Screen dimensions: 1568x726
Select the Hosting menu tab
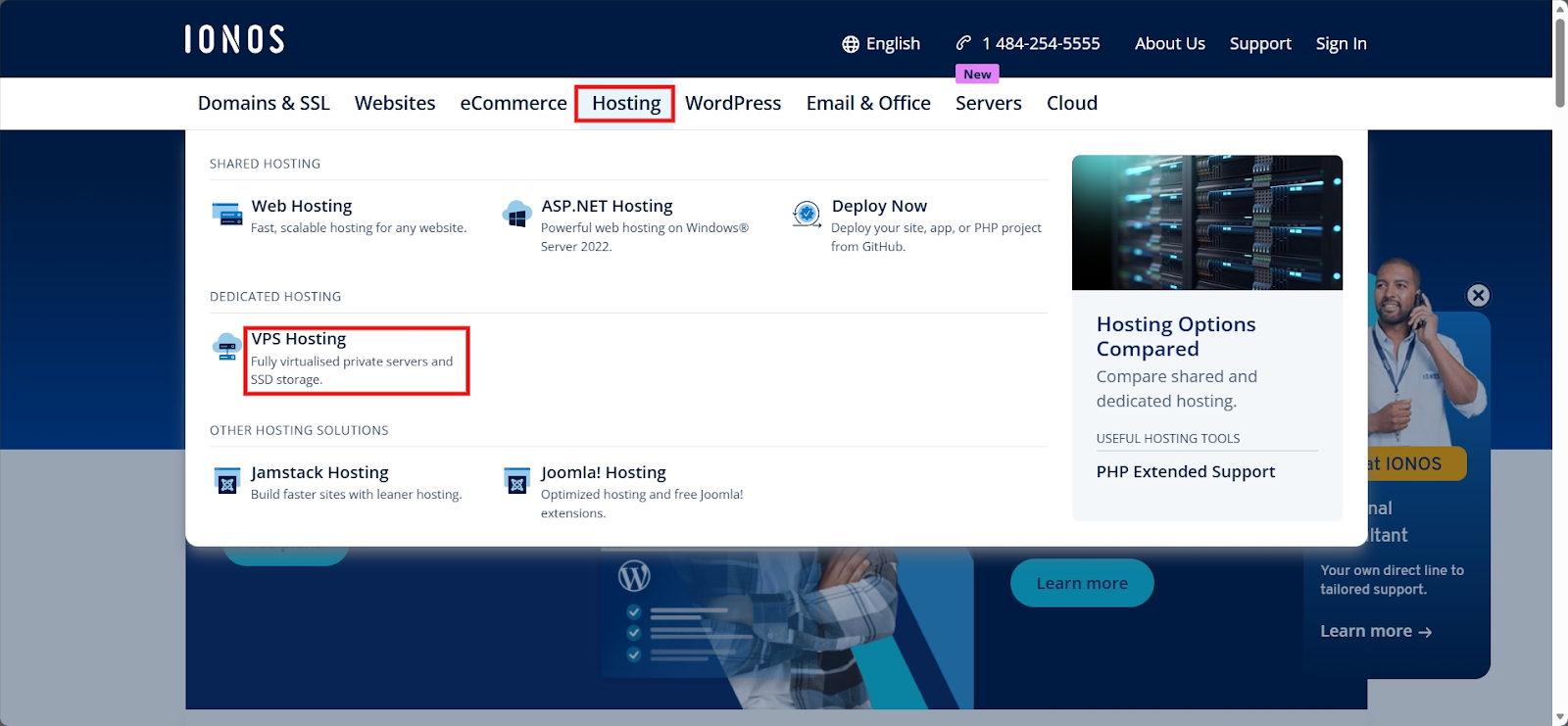[626, 103]
